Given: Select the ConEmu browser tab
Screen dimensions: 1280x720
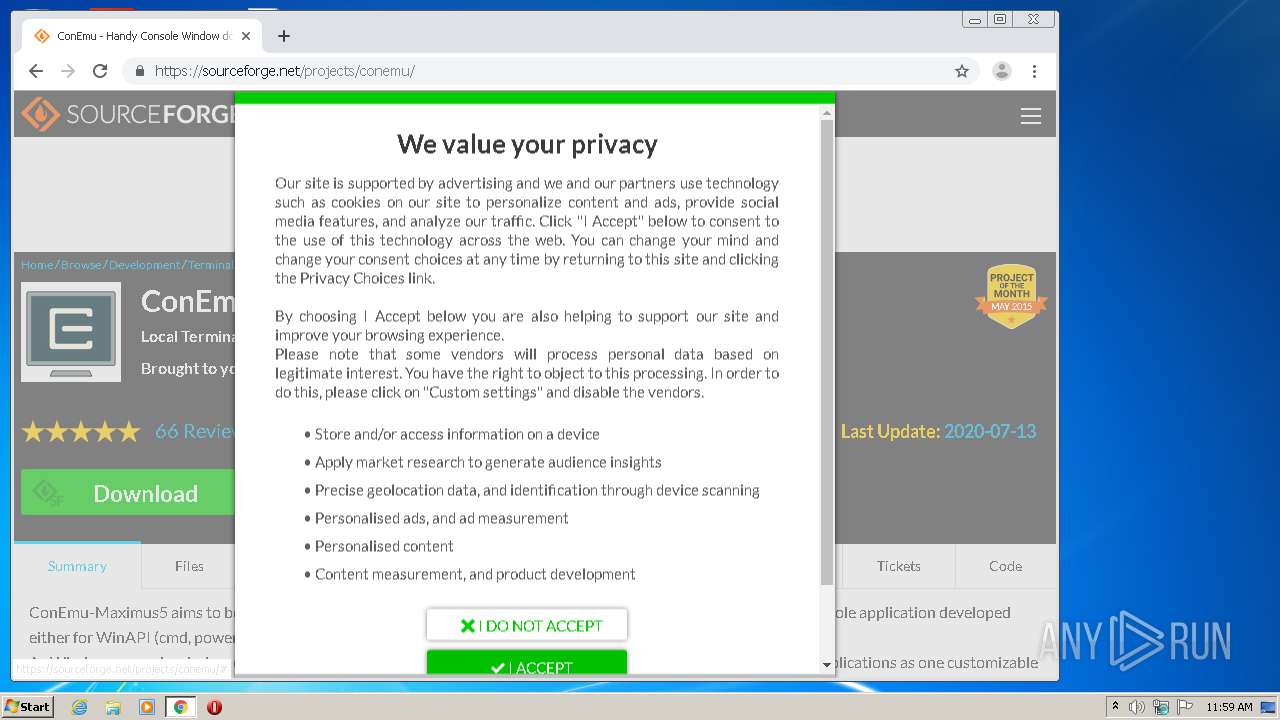Looking at the screenshot, I should pyautogui.click(x=143, y=36).
